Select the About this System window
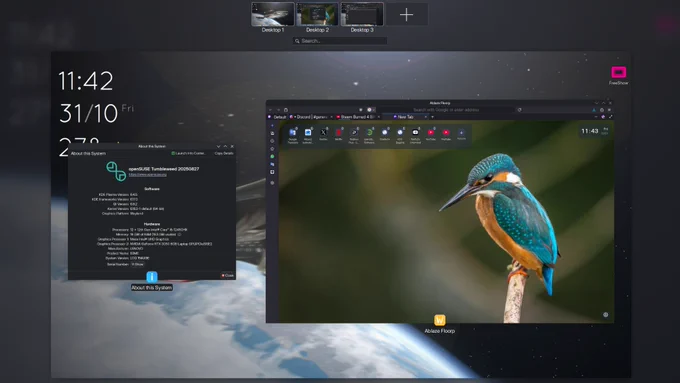Screen dimensions: 680x383 [x=152, y=211]
